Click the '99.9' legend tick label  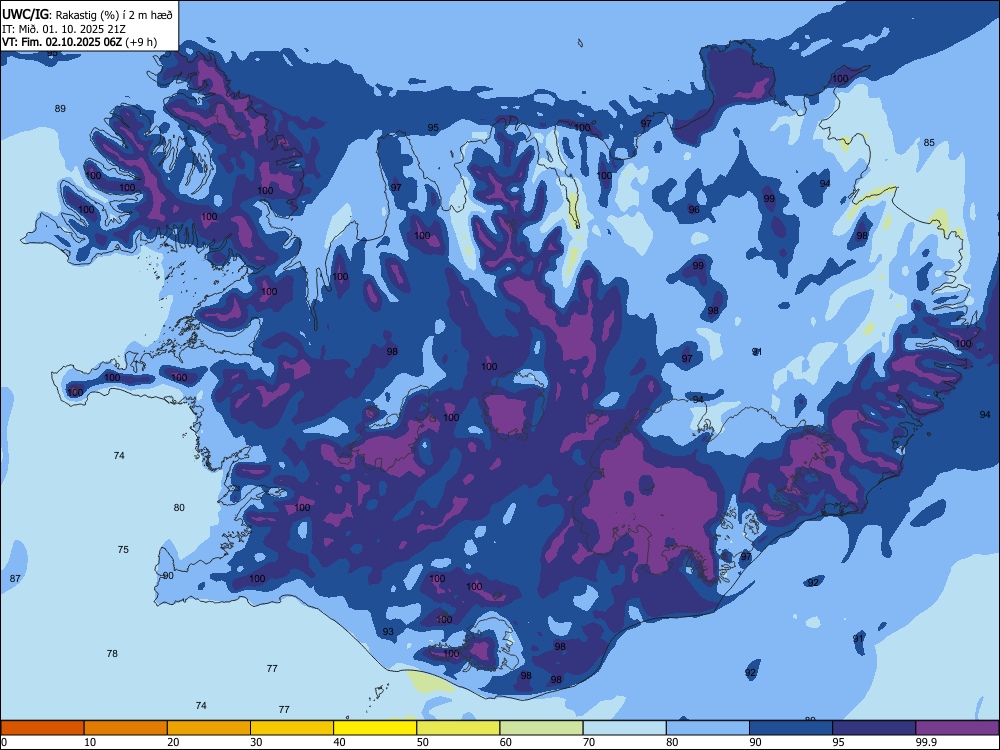tap(926, 742)
